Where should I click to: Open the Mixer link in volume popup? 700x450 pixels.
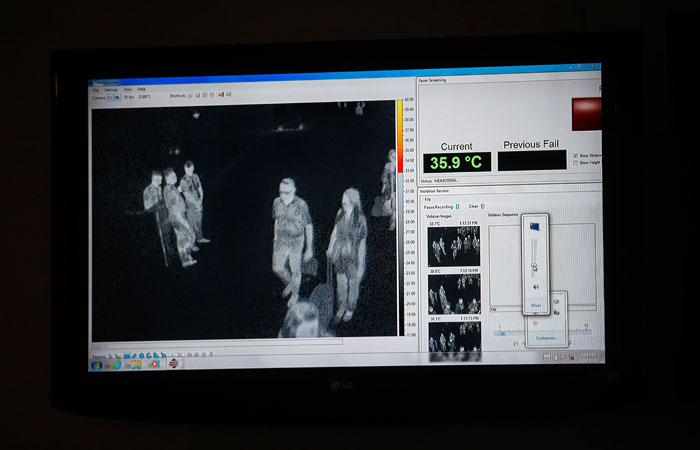[x=535, y=304]
